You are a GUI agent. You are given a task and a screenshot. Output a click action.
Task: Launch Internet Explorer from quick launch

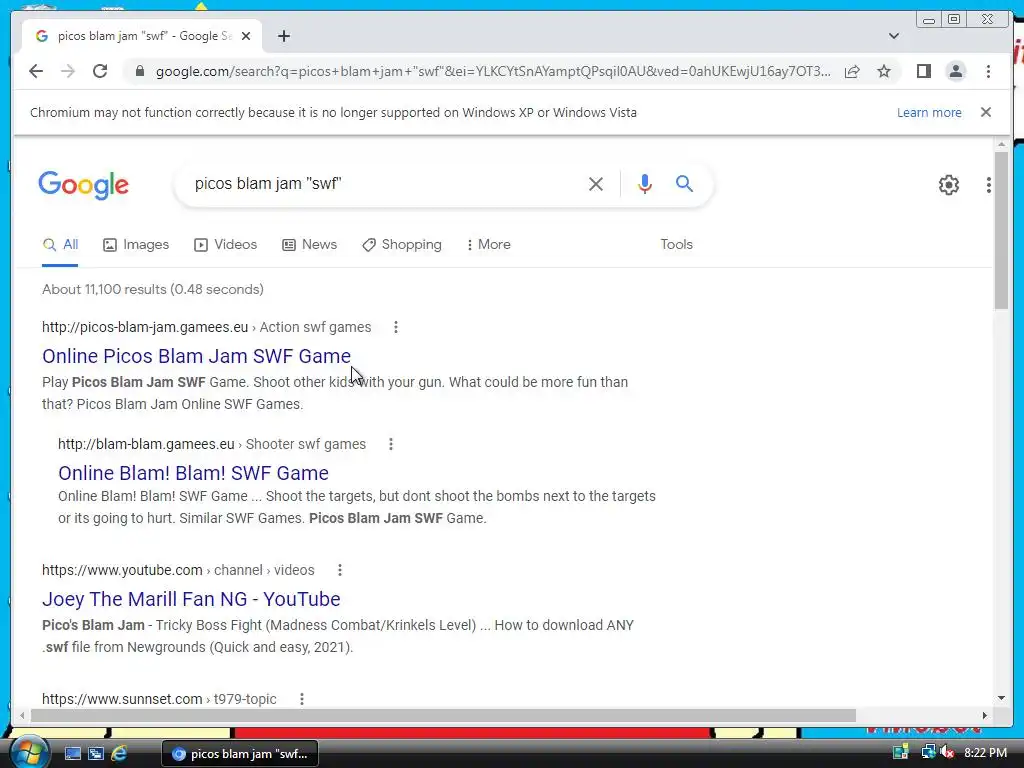pyautogui.click(x=119, y=754)
